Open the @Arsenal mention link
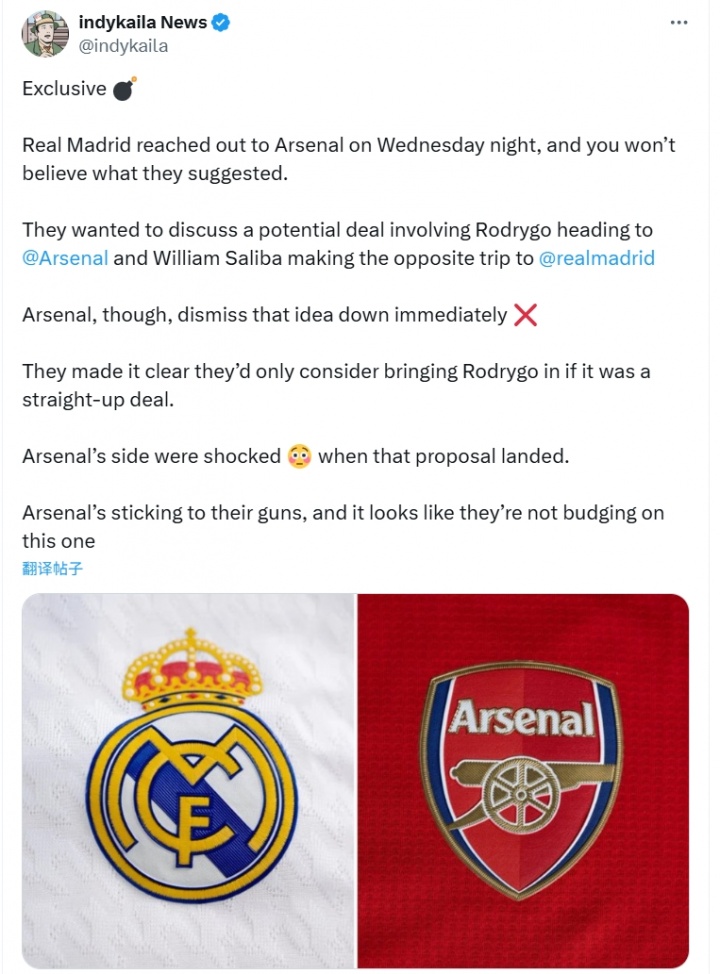Screen dimensions: 720x974 coord(65,258)
